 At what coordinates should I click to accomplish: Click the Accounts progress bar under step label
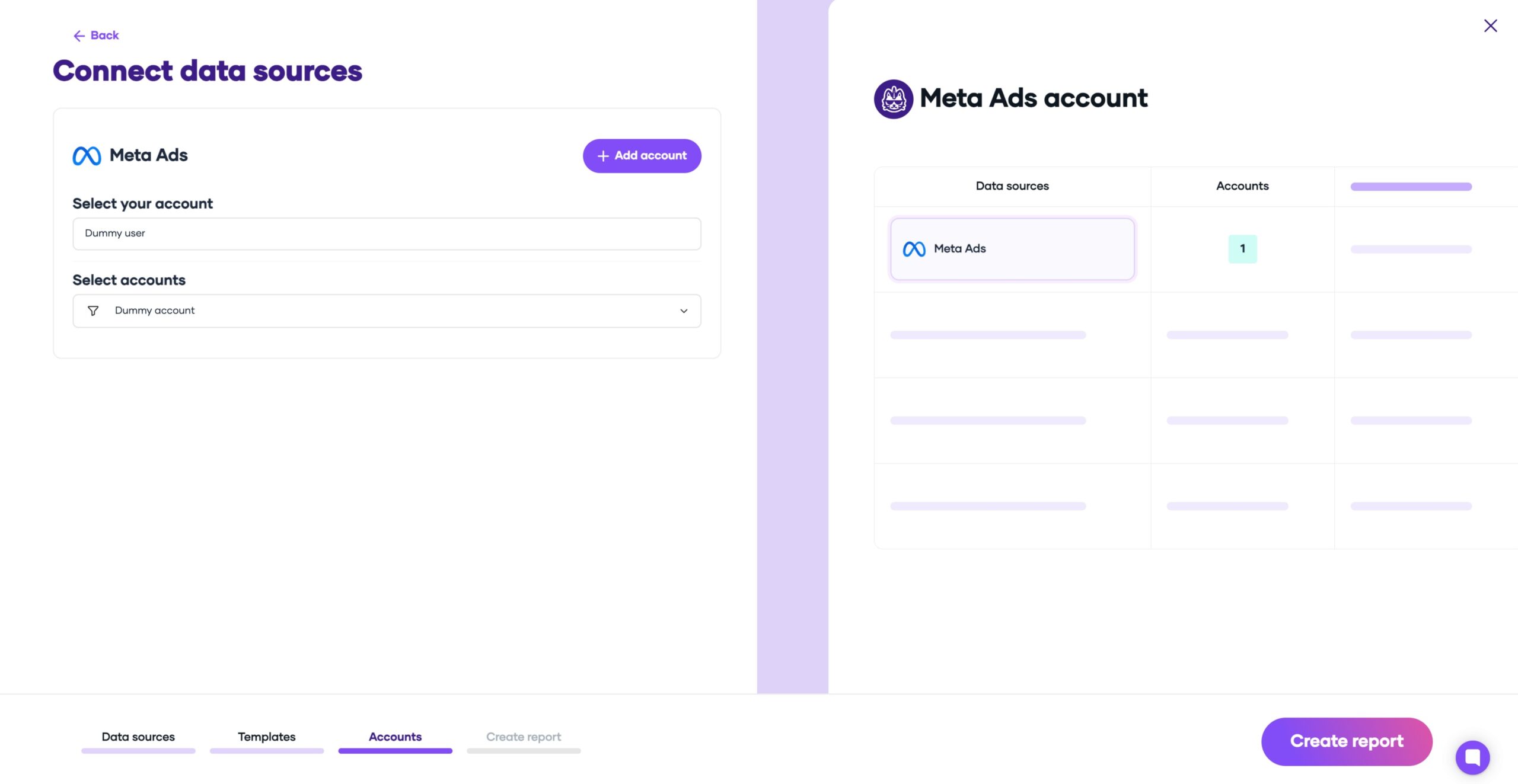(395, 751)
